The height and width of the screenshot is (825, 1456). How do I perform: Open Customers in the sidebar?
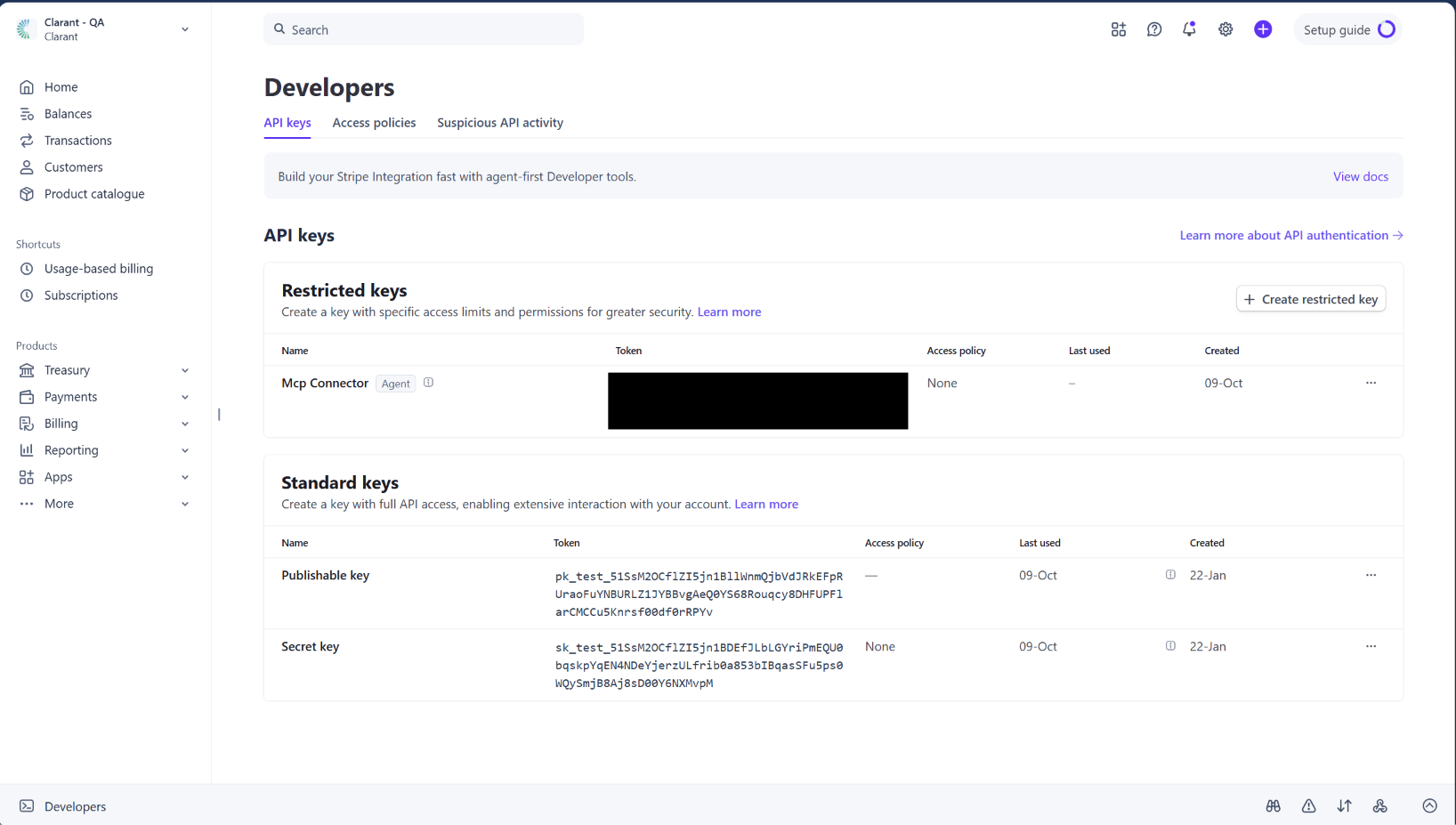point(74,167)
